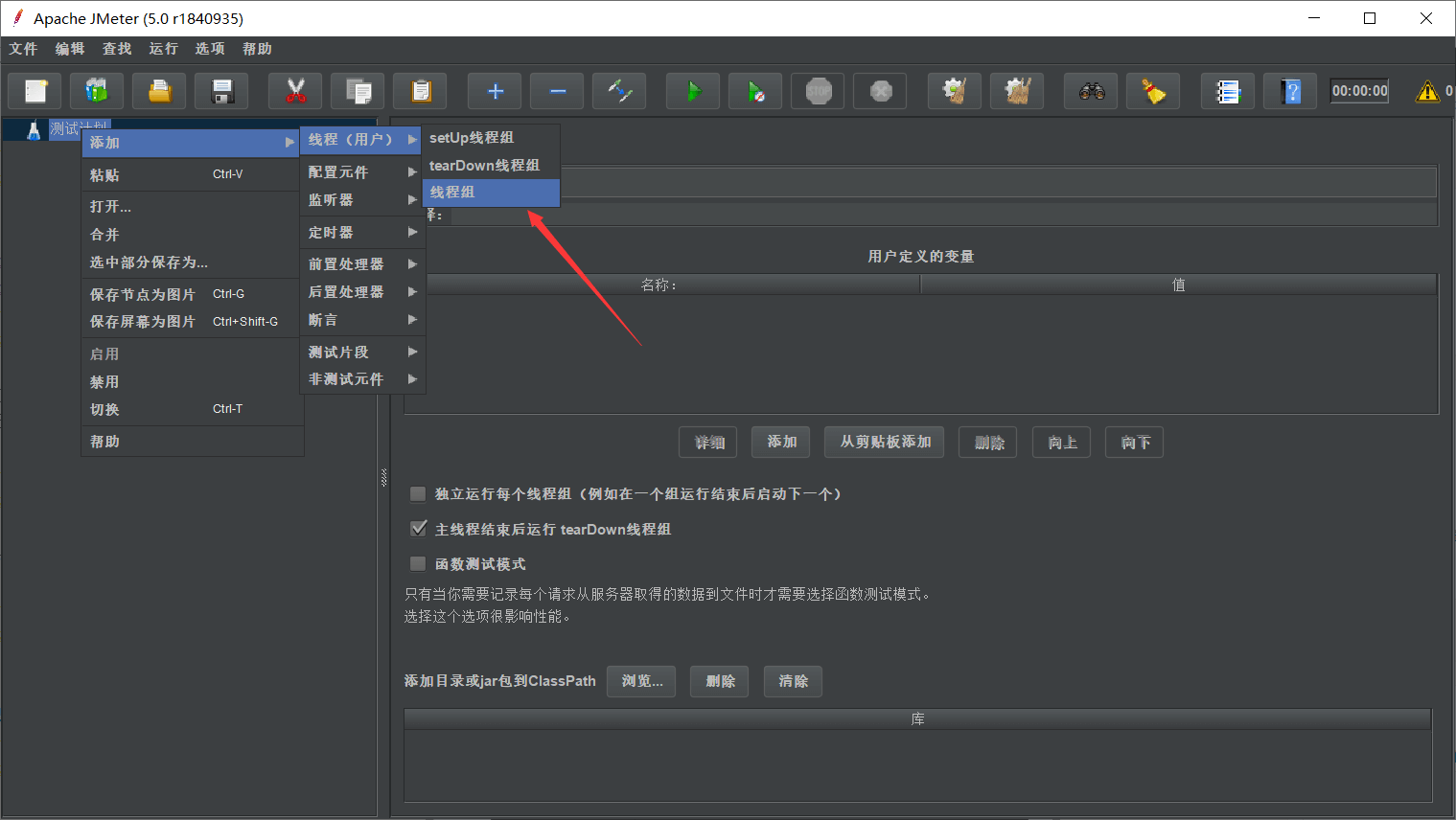The image size is (1456, 820).
Task: Click the 添加 button under variables table
Action: tap(781, 442)
